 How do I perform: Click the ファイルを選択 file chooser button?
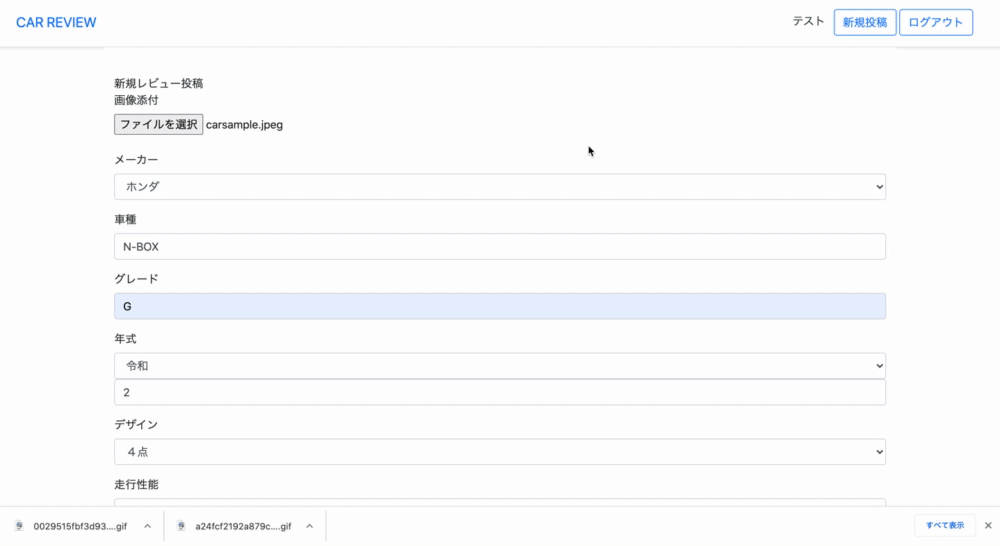(x=158, y=124)
